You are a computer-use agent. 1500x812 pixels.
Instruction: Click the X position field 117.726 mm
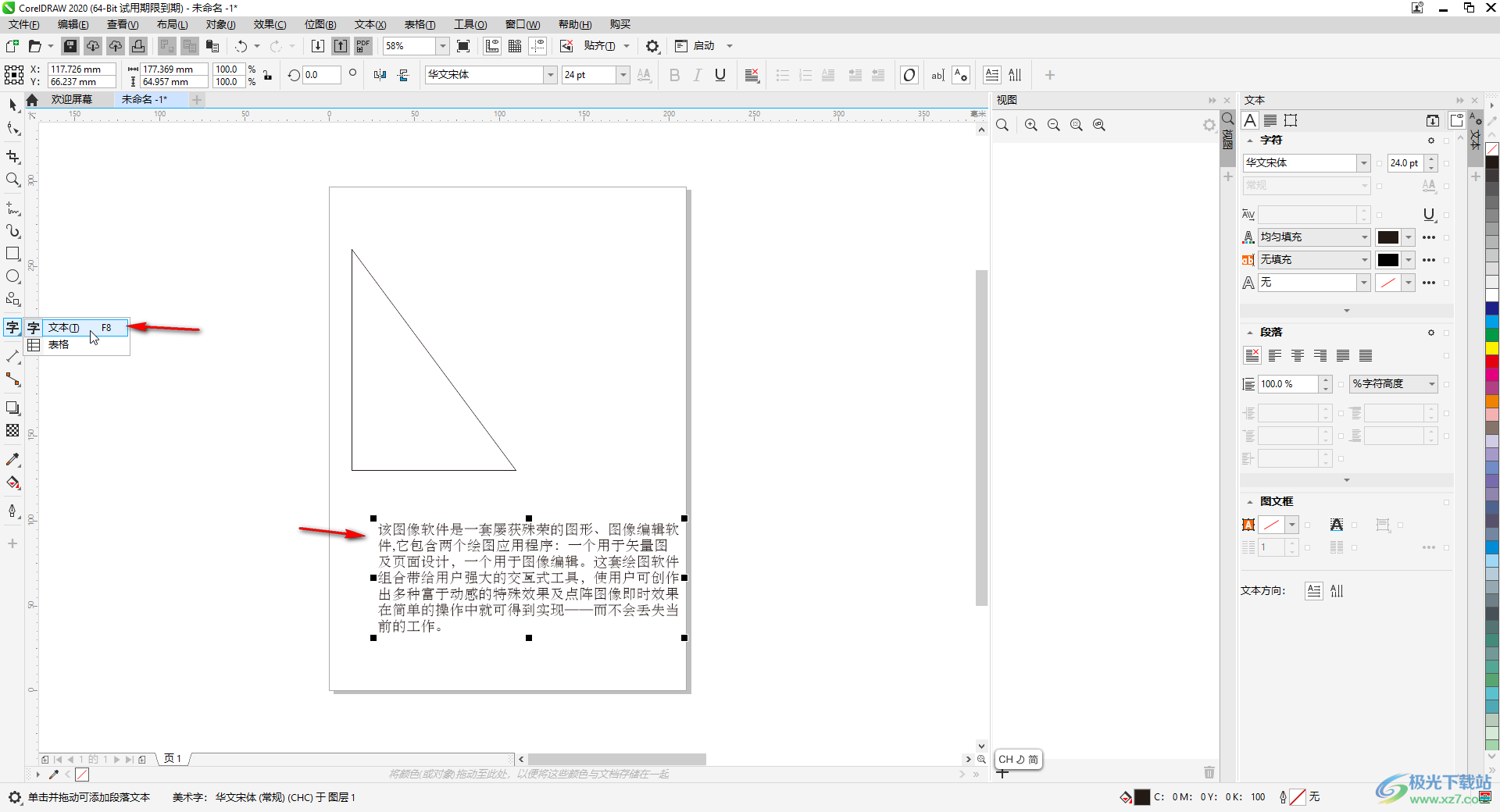(81, 69)
